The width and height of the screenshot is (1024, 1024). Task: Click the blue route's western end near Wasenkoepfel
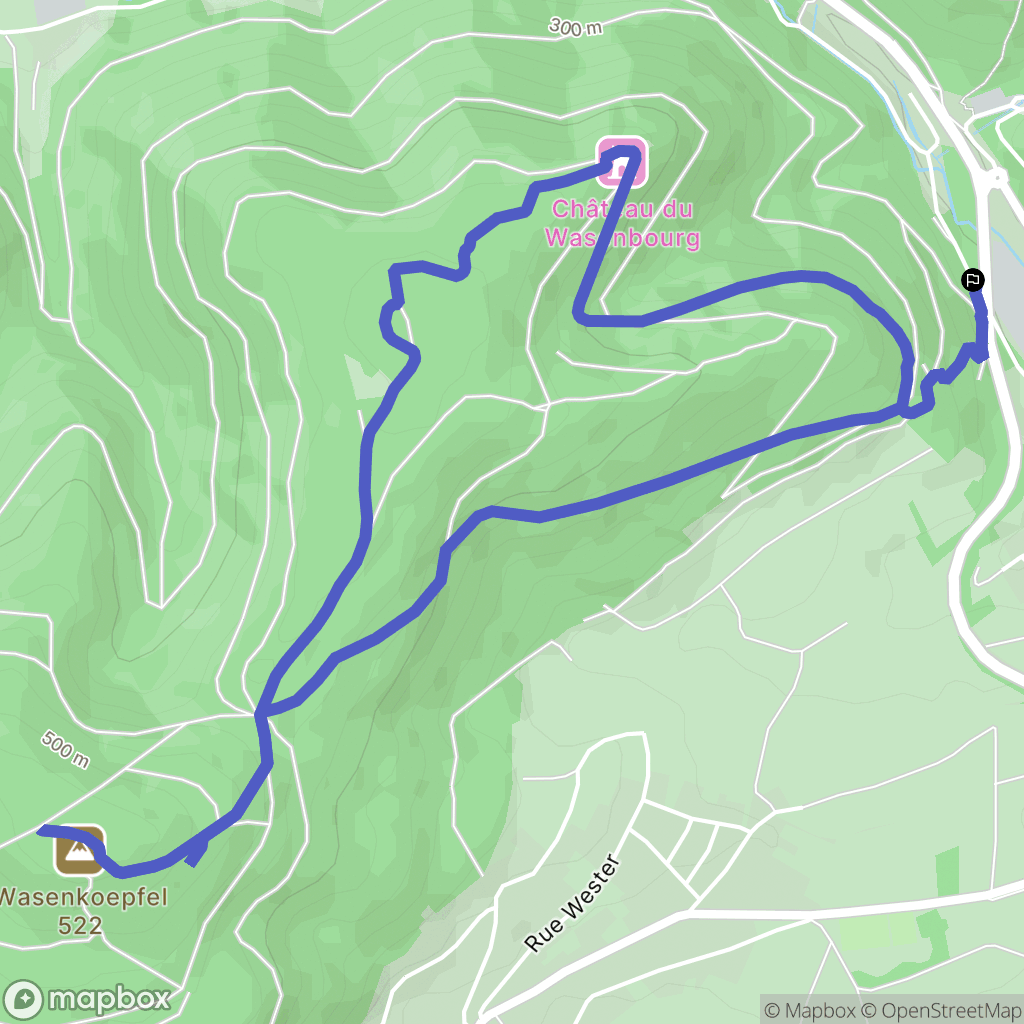coord(42,830)
